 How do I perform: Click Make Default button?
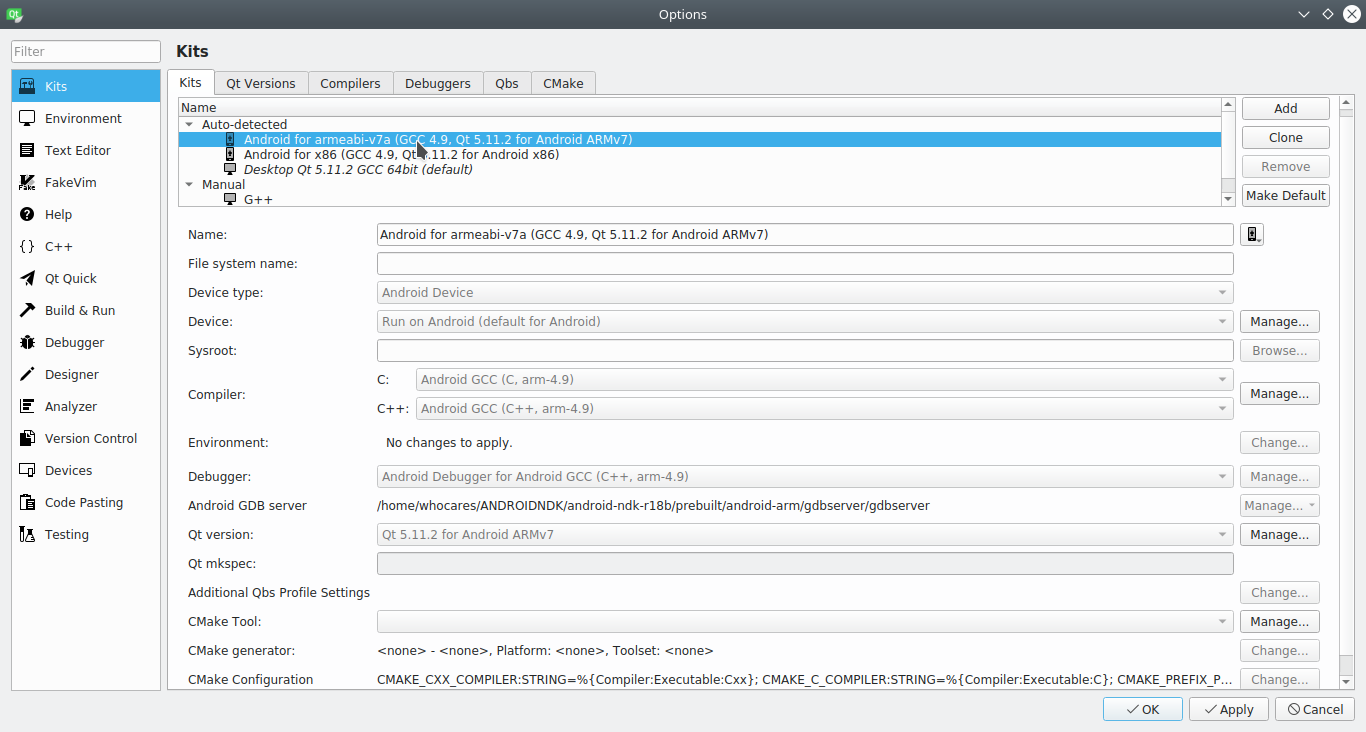tap(1286, 196)
